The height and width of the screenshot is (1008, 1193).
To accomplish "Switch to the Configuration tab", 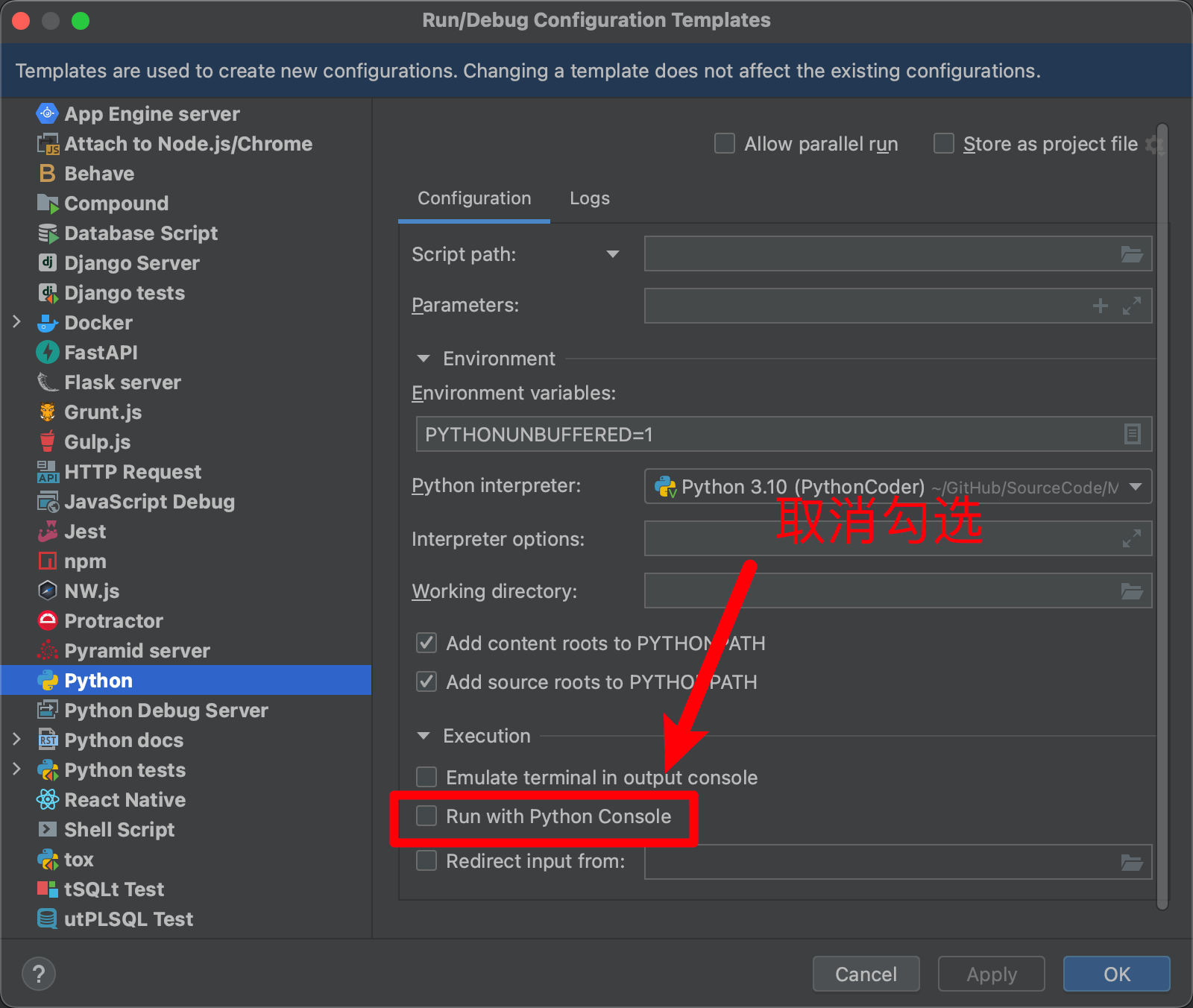I will click(474, 198).
